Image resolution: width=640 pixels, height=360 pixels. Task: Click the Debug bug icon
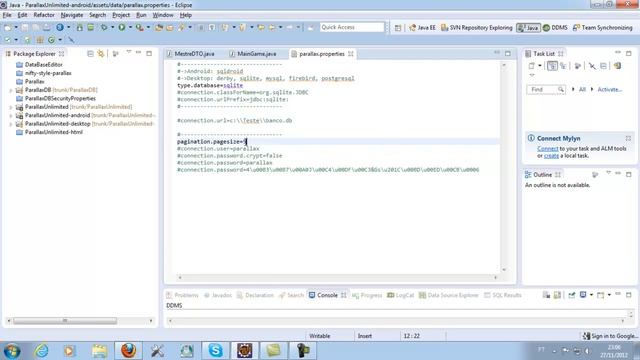click(x=104, y=28)
